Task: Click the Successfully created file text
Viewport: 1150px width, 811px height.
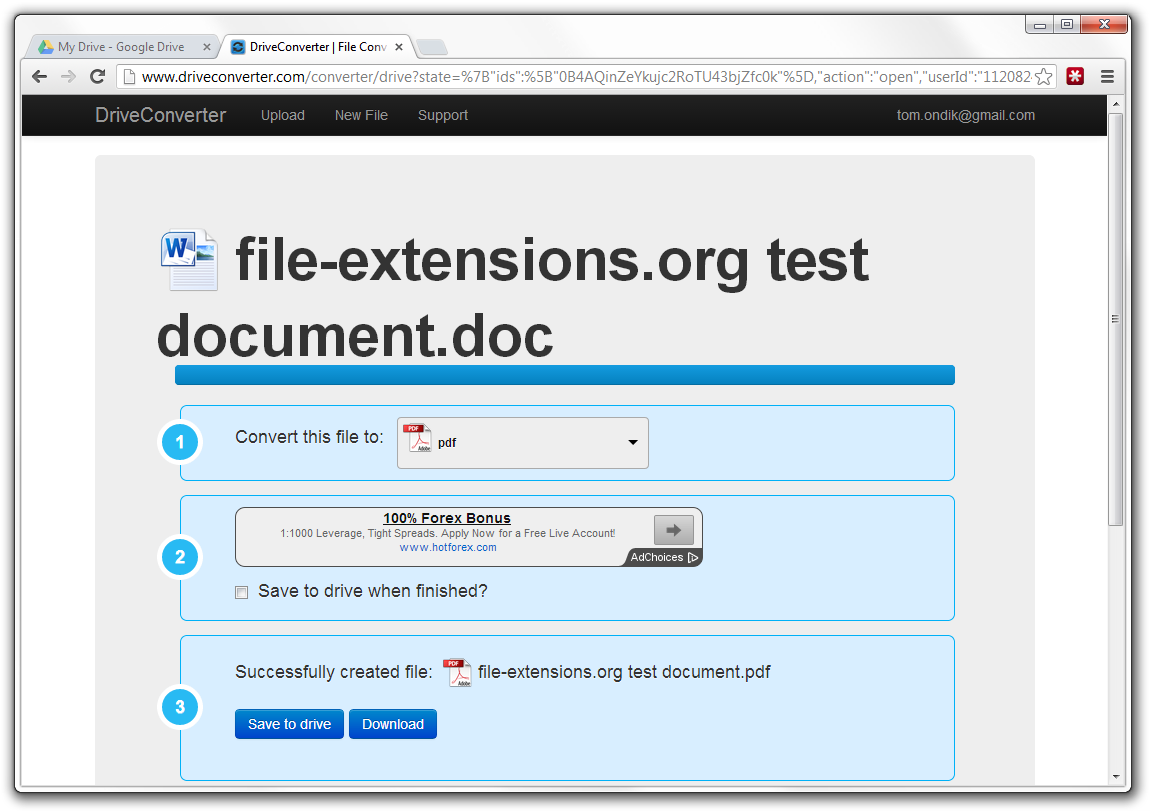Action: [334, 672]
